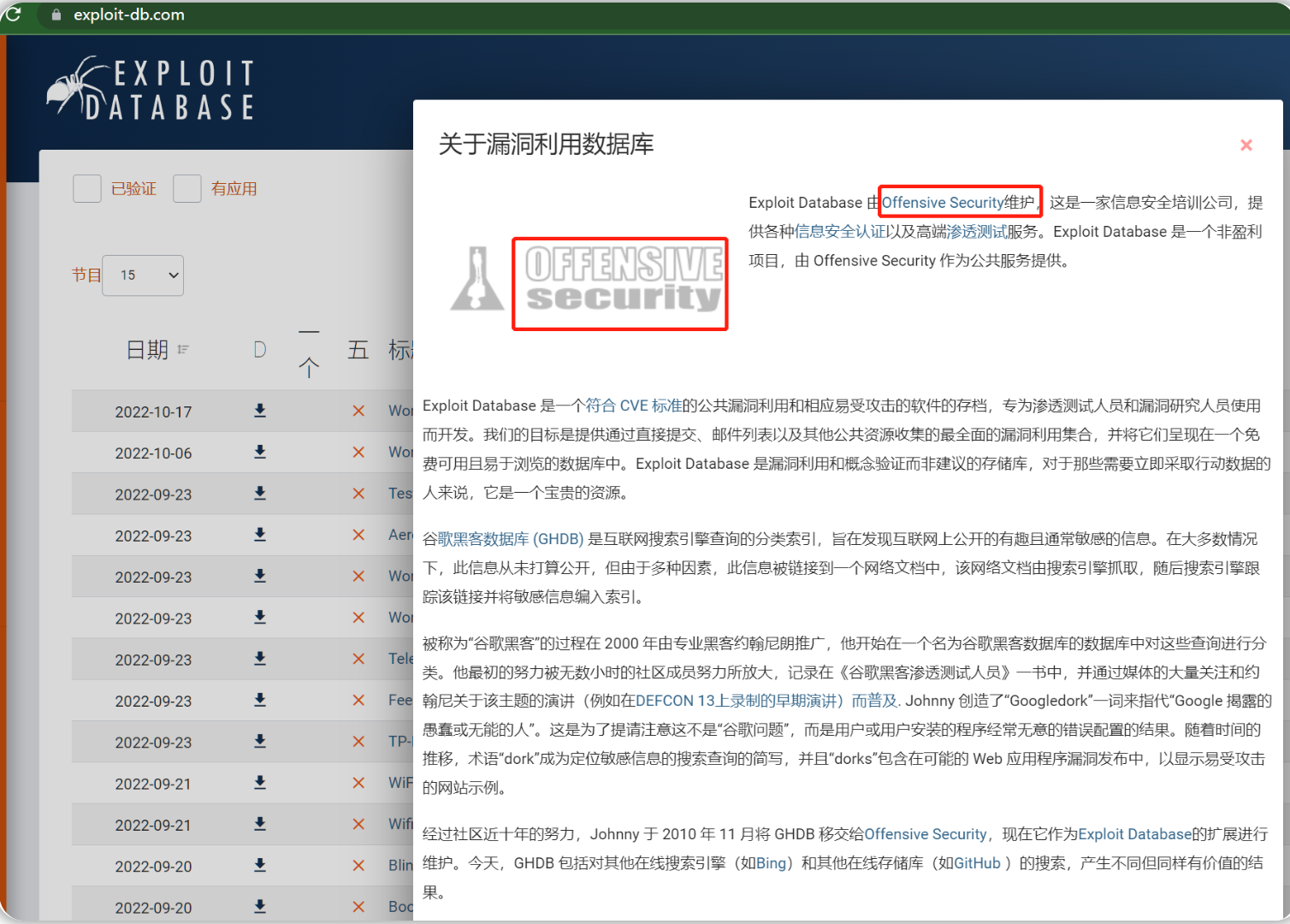The height and width of the screenshot is (924, 1290).
Task: Click the 2022-10-17 date cell
Action: (x=153, y=412)
